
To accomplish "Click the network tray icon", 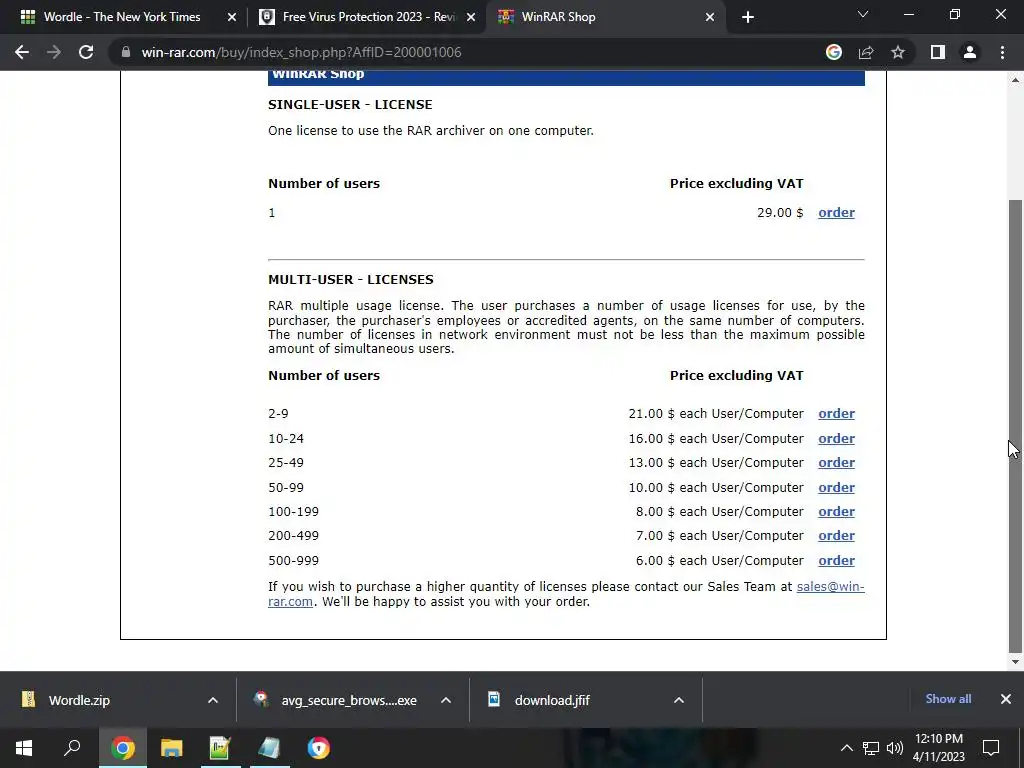I will [871, 748].
